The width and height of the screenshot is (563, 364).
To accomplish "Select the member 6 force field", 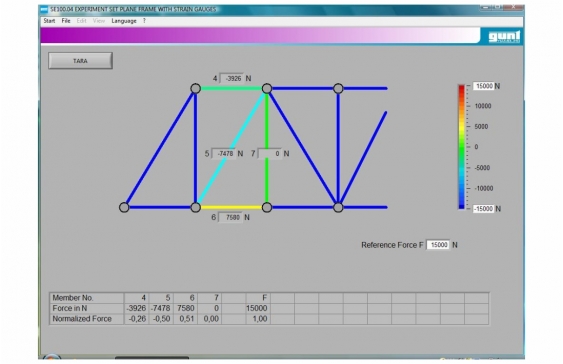I will point(231,218).
